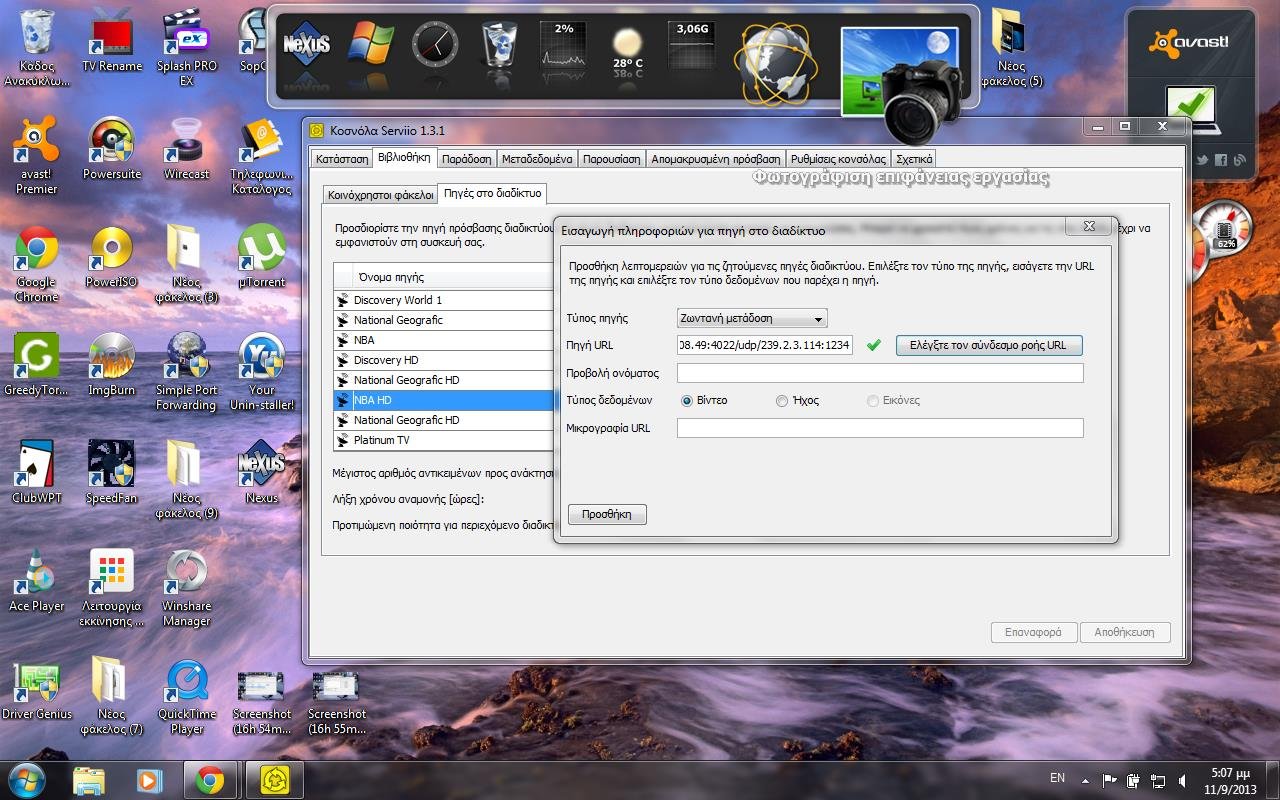Open Chrome from the taskbar
The width and height of the screenshot is (1280, 800).
(x=209, y=779)
